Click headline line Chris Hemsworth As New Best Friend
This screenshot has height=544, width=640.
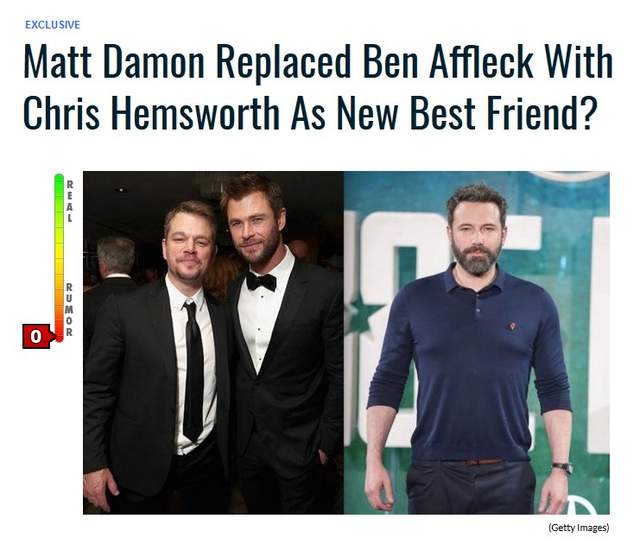310,112
